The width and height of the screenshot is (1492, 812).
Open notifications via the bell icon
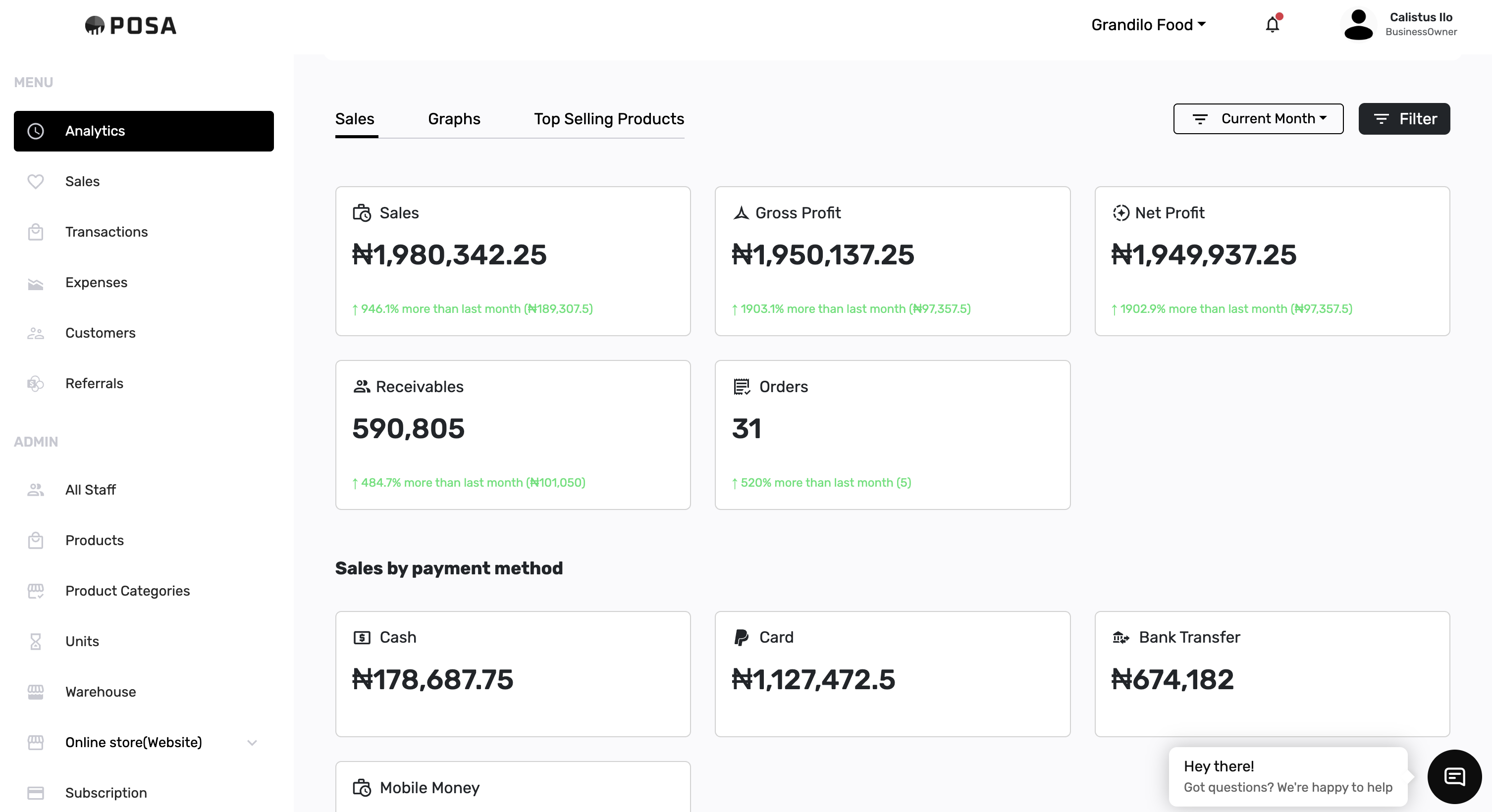click(x=1272, y=24)
